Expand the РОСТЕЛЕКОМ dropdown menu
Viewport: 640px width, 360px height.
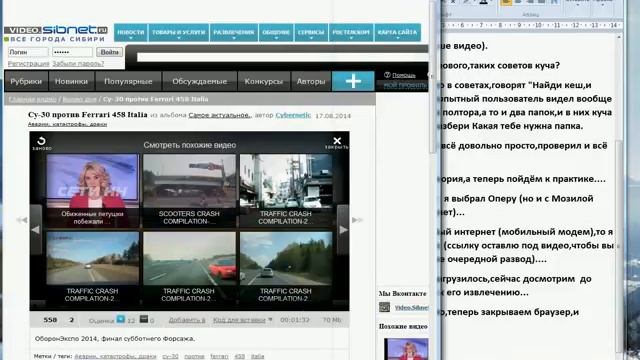[351, 33]
